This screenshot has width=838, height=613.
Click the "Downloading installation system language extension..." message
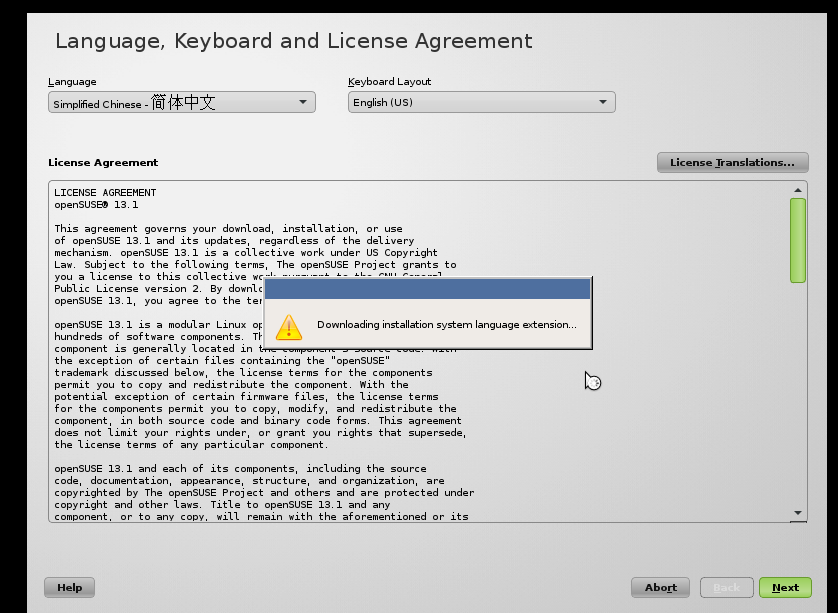447,324
